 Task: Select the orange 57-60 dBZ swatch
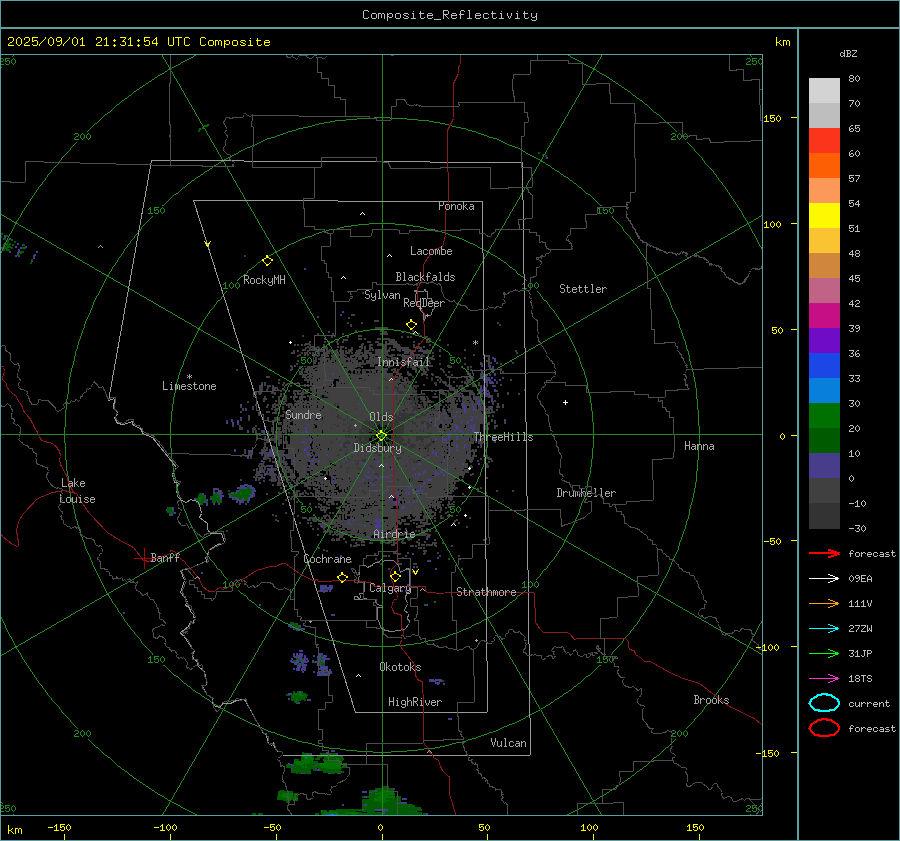[x=824, y=166]
